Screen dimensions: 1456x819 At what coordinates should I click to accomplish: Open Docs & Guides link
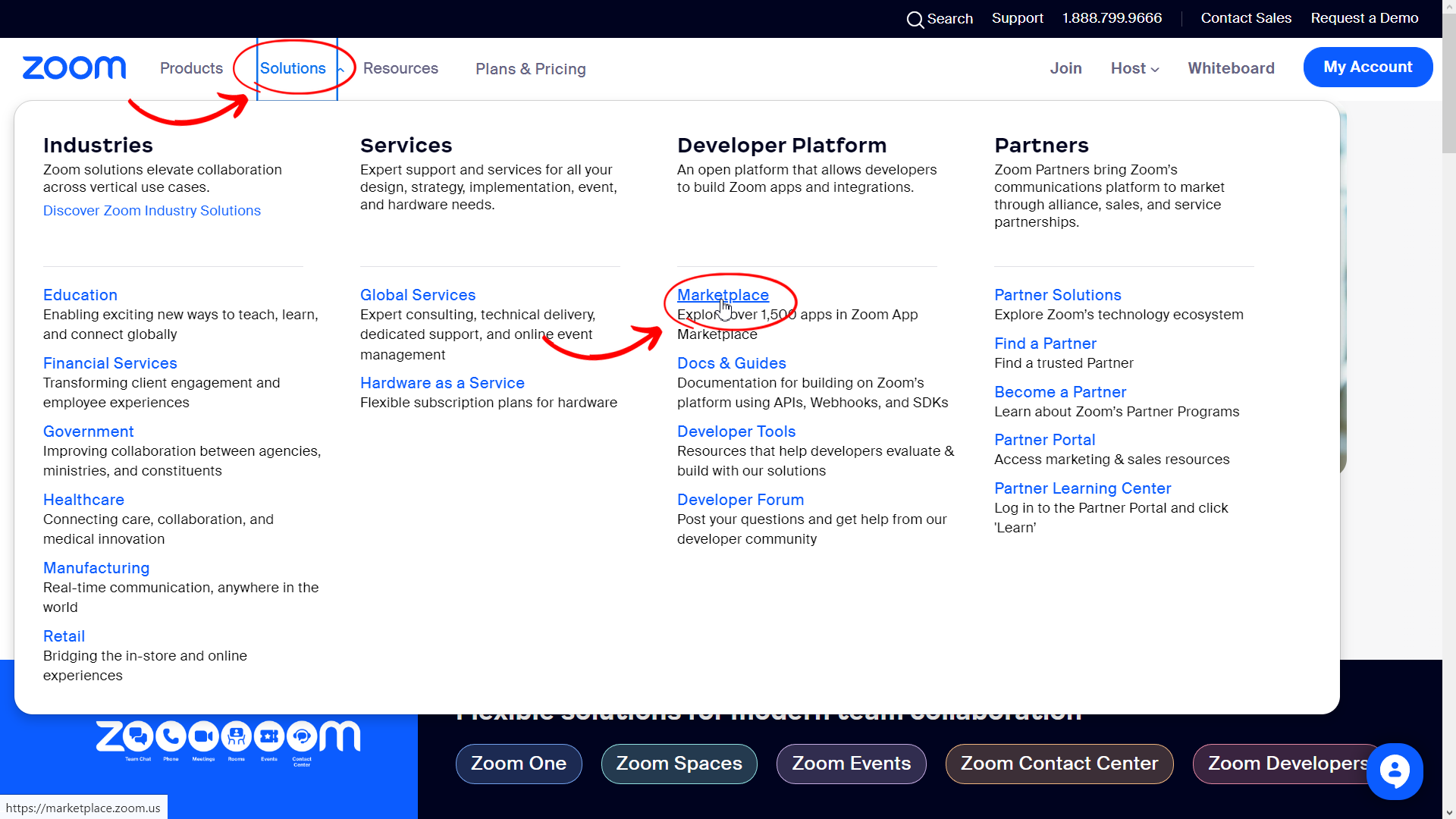[x=731, y=363]
